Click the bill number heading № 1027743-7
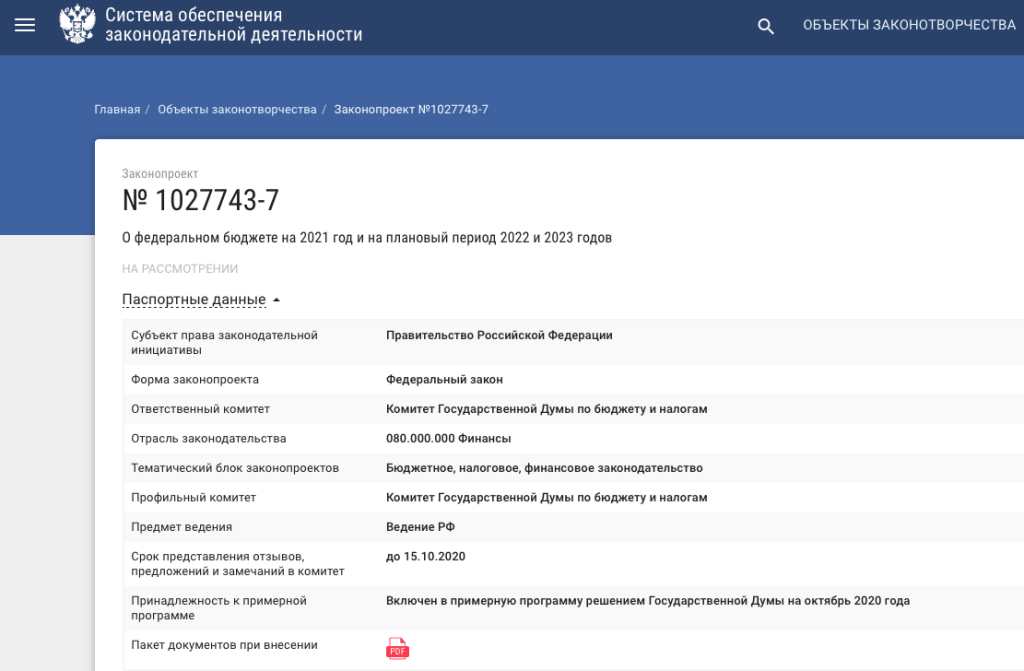The height and width of the screenshot is (671, 1024). (200, 201)
